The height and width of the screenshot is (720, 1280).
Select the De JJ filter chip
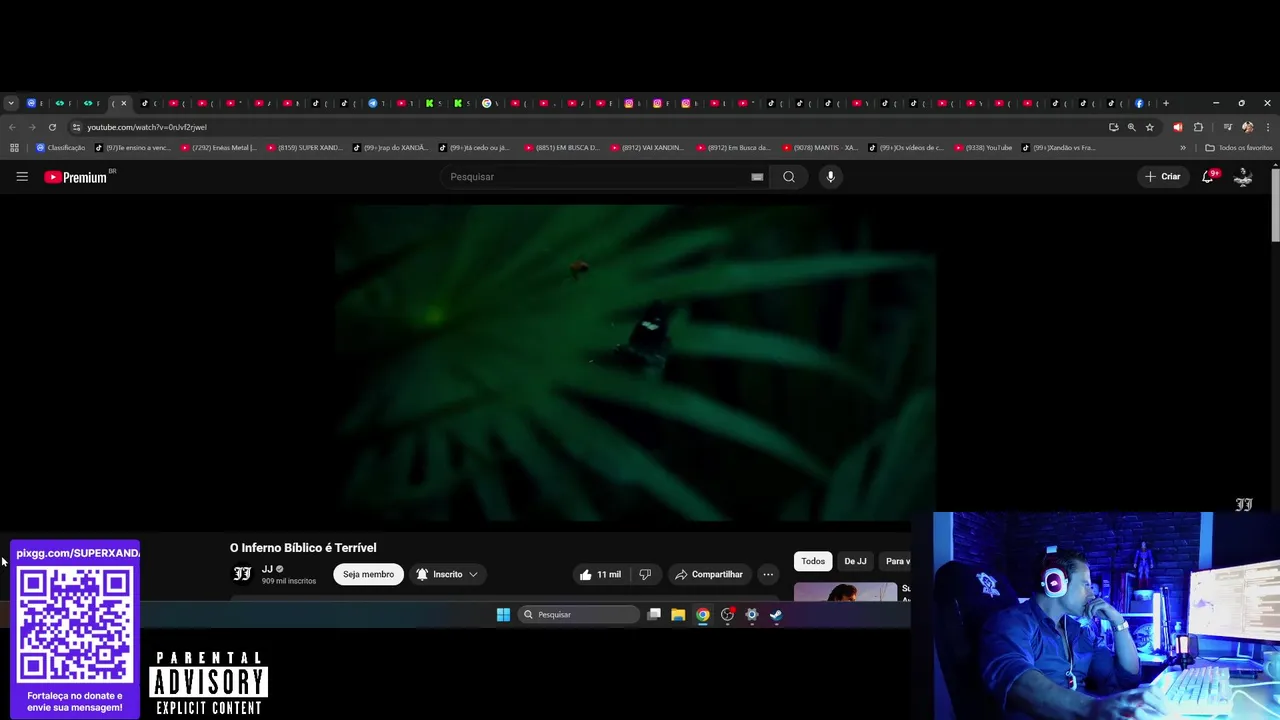855,561
